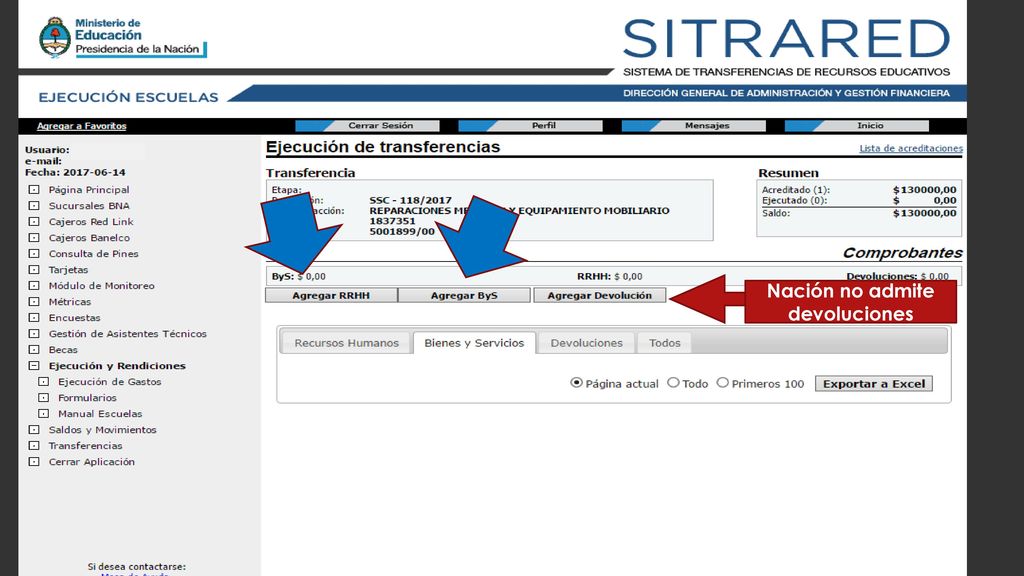
Task: Open Sucursales BNA sidebar entry
Action: 89,206
